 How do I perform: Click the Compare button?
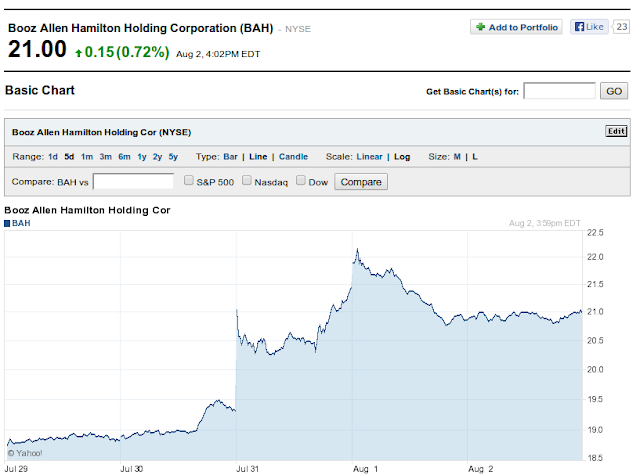pyautogui.click(x=361, y=182)
